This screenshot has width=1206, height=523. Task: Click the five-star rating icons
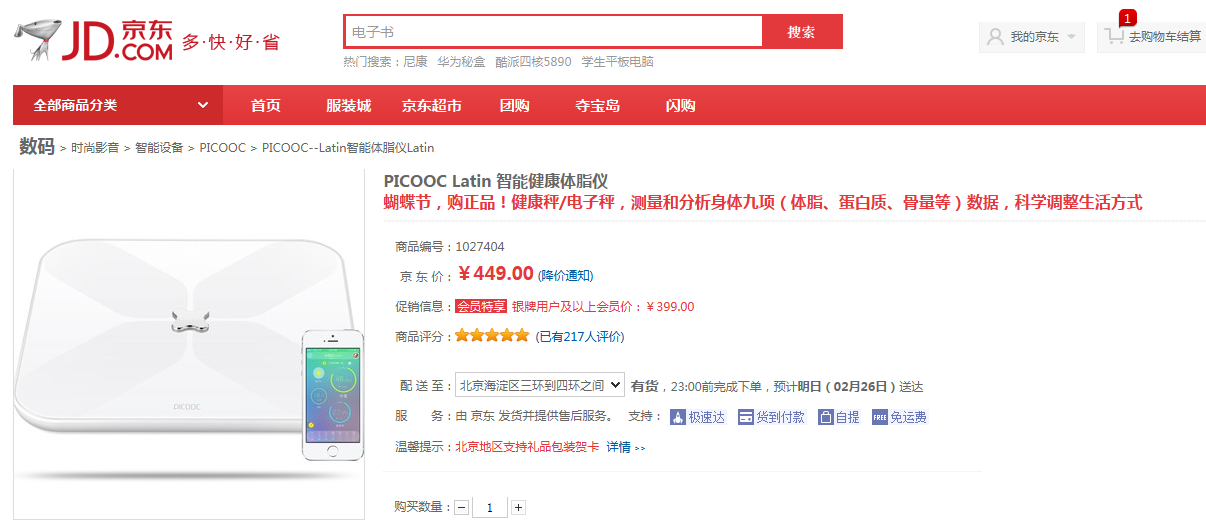[492, 336]
